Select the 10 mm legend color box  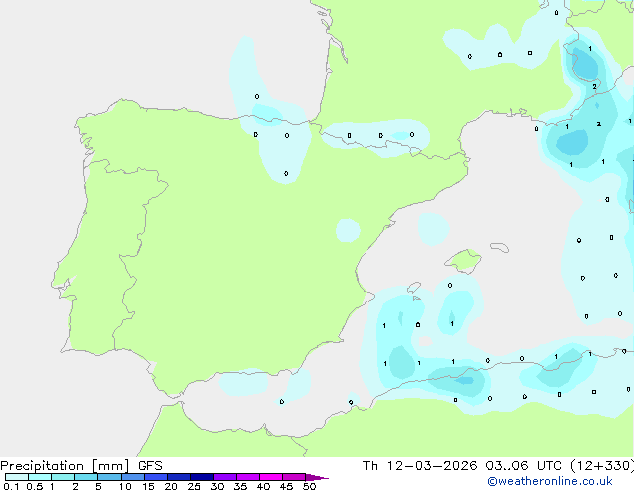pyautogui.click(x=133, y=477)
